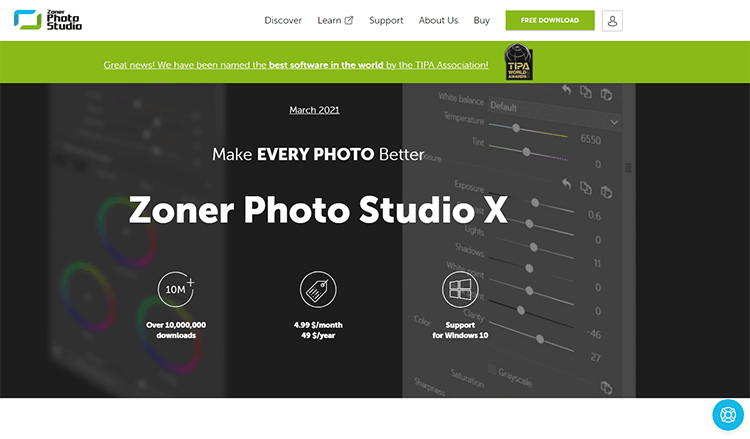Click the March 2021 link
750x439 pixels.
(315, 109)
